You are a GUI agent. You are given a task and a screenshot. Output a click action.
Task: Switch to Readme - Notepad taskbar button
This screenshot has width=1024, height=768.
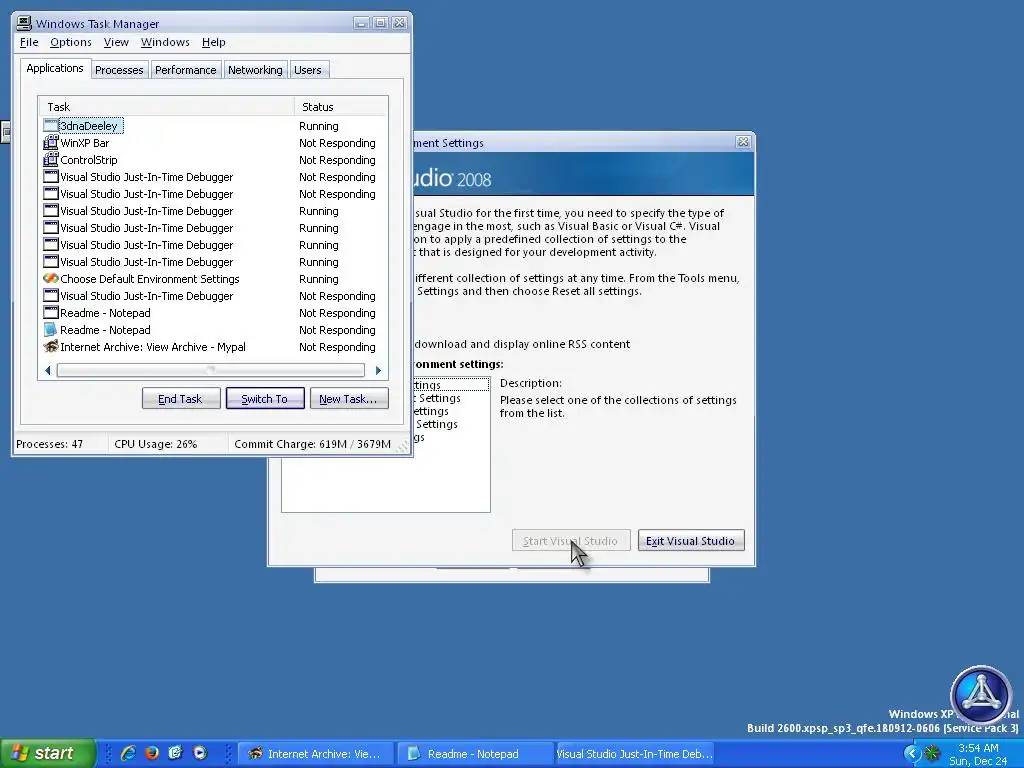(475, 753)
